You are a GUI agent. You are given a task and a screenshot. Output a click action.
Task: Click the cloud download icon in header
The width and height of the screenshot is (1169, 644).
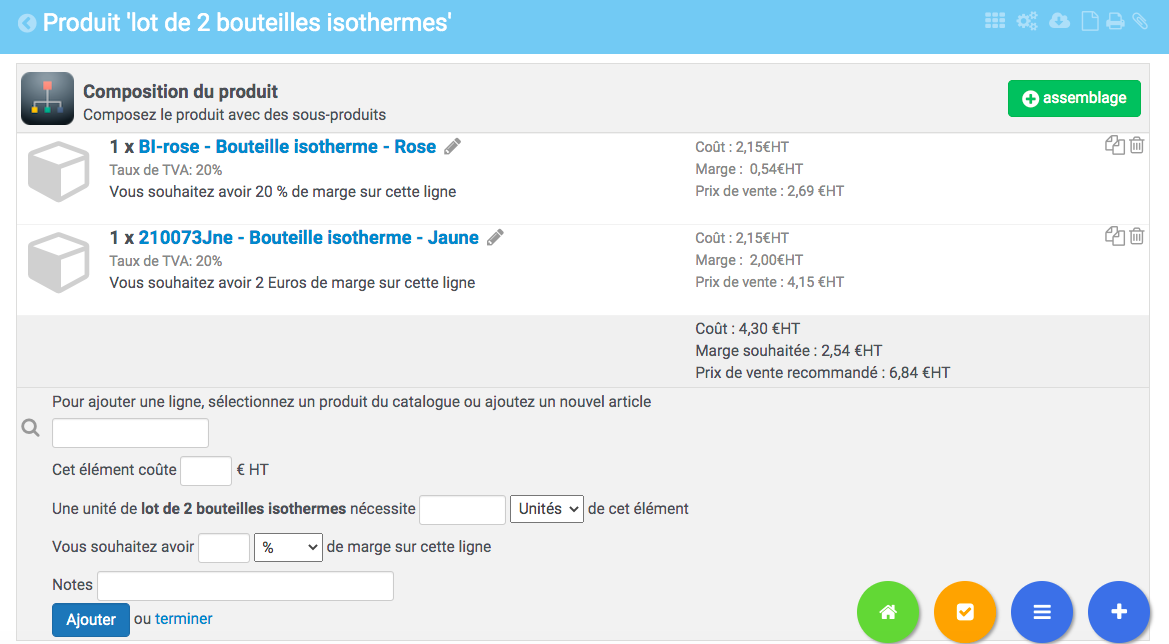1059,21
